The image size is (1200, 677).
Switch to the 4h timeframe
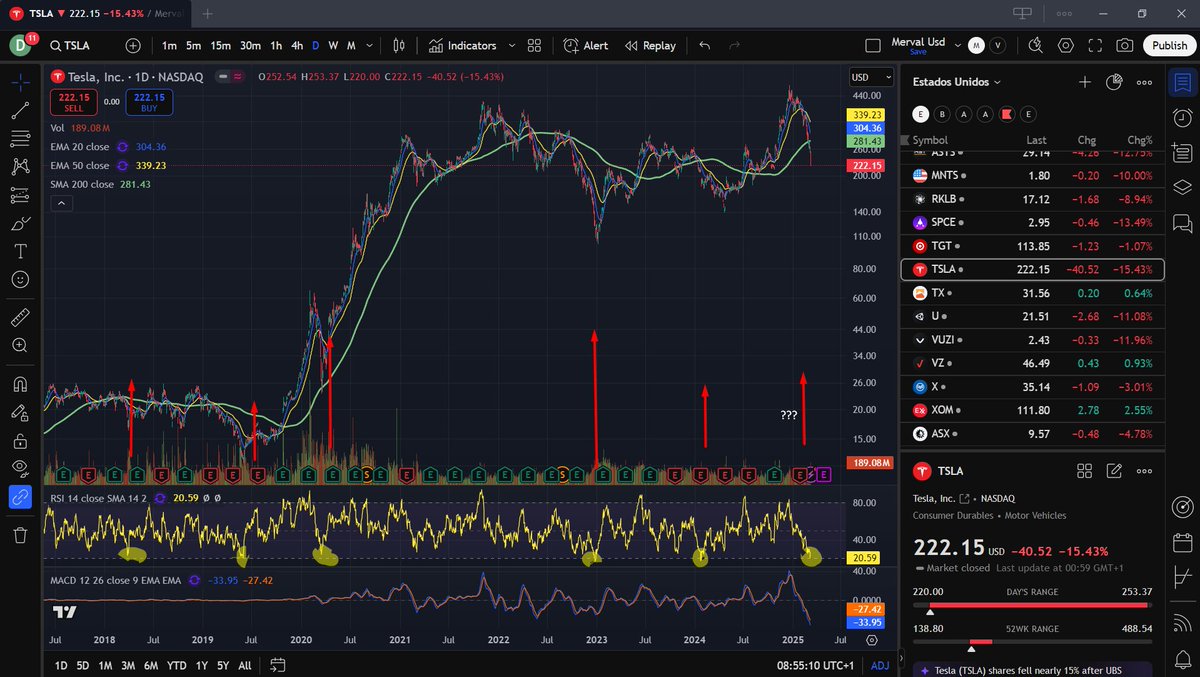(x=297, y=45)
